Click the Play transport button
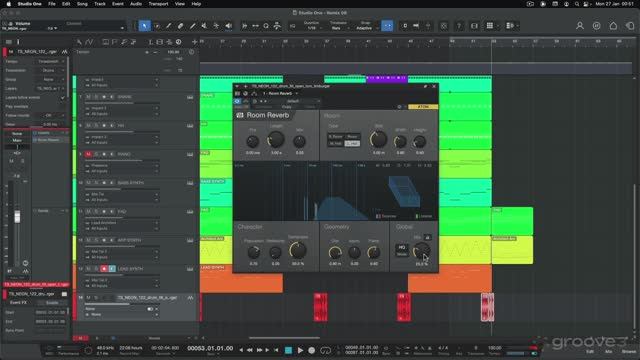 tap(300, 350)
